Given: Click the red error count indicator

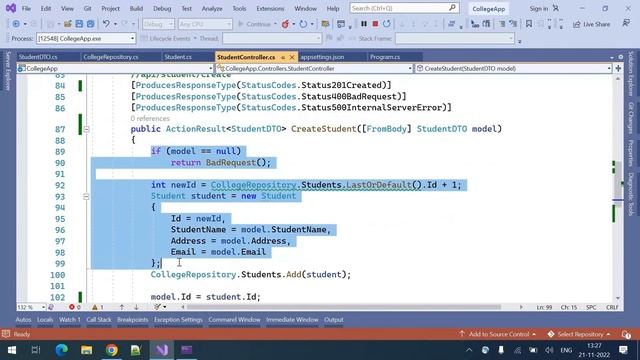Looking at the screenshot, I should 75,307.
